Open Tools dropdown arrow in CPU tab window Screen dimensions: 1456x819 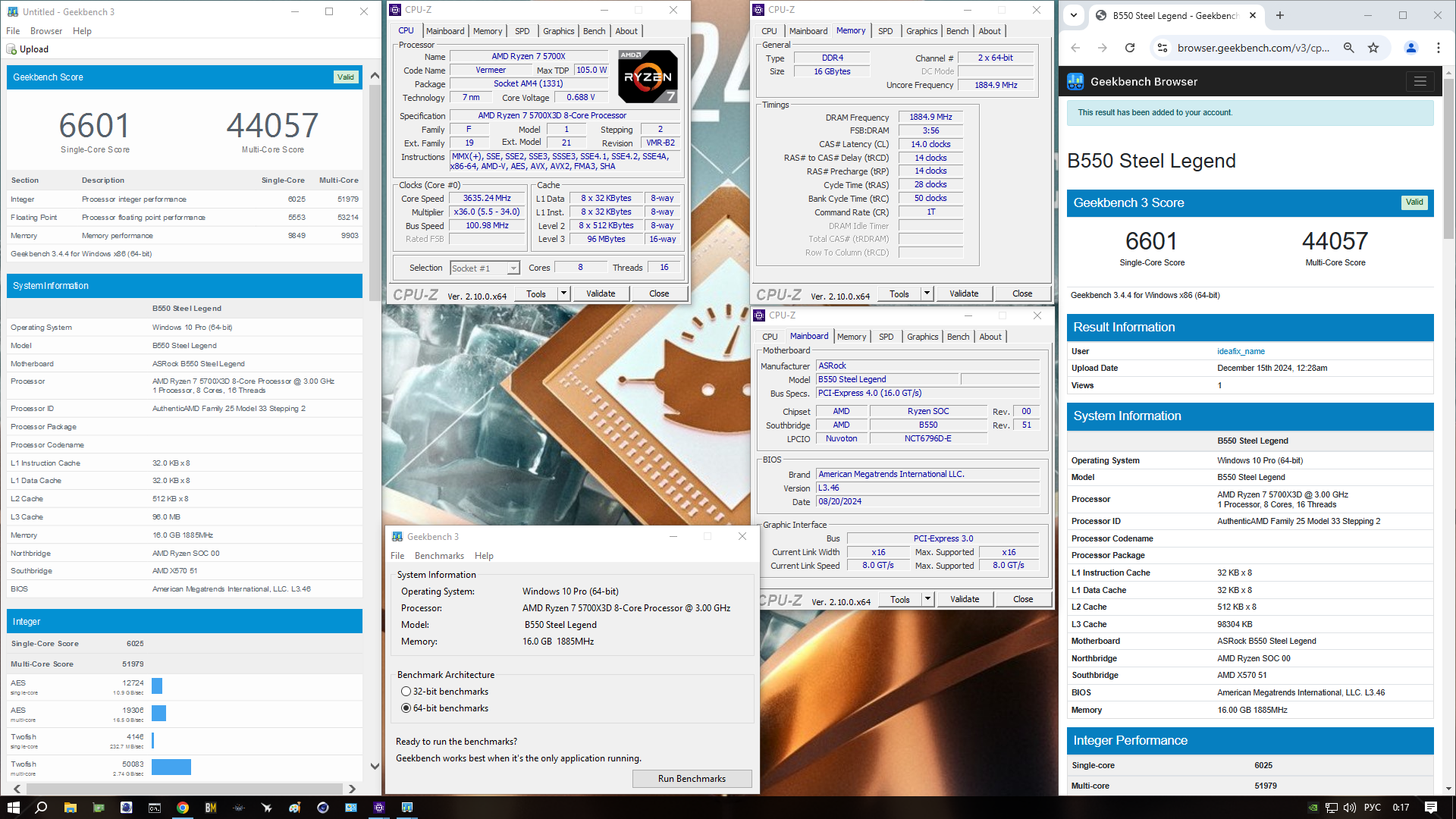click(563, 293)
